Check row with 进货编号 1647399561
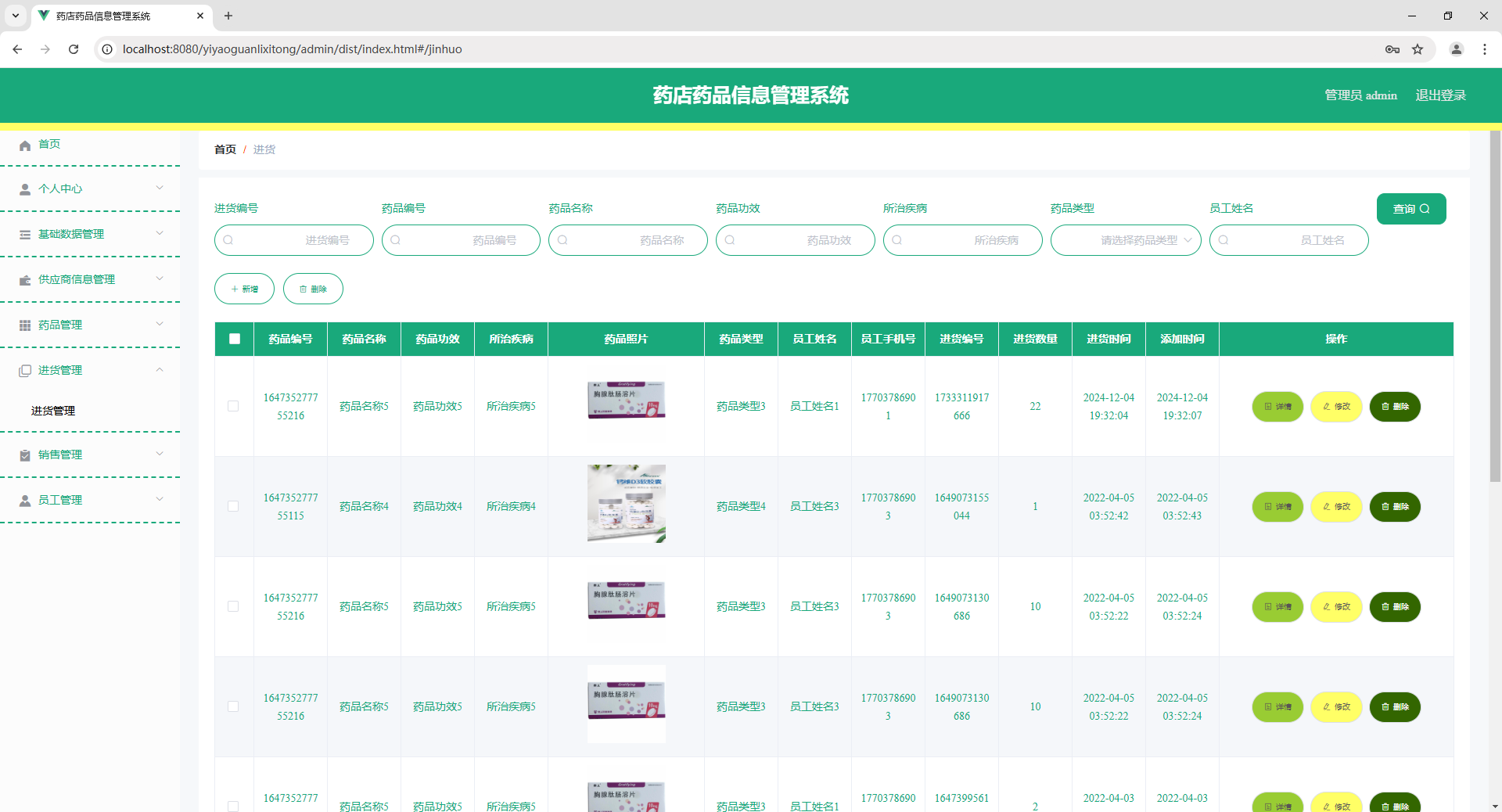This screenshot has width=1502, height=812. [233, 806]
